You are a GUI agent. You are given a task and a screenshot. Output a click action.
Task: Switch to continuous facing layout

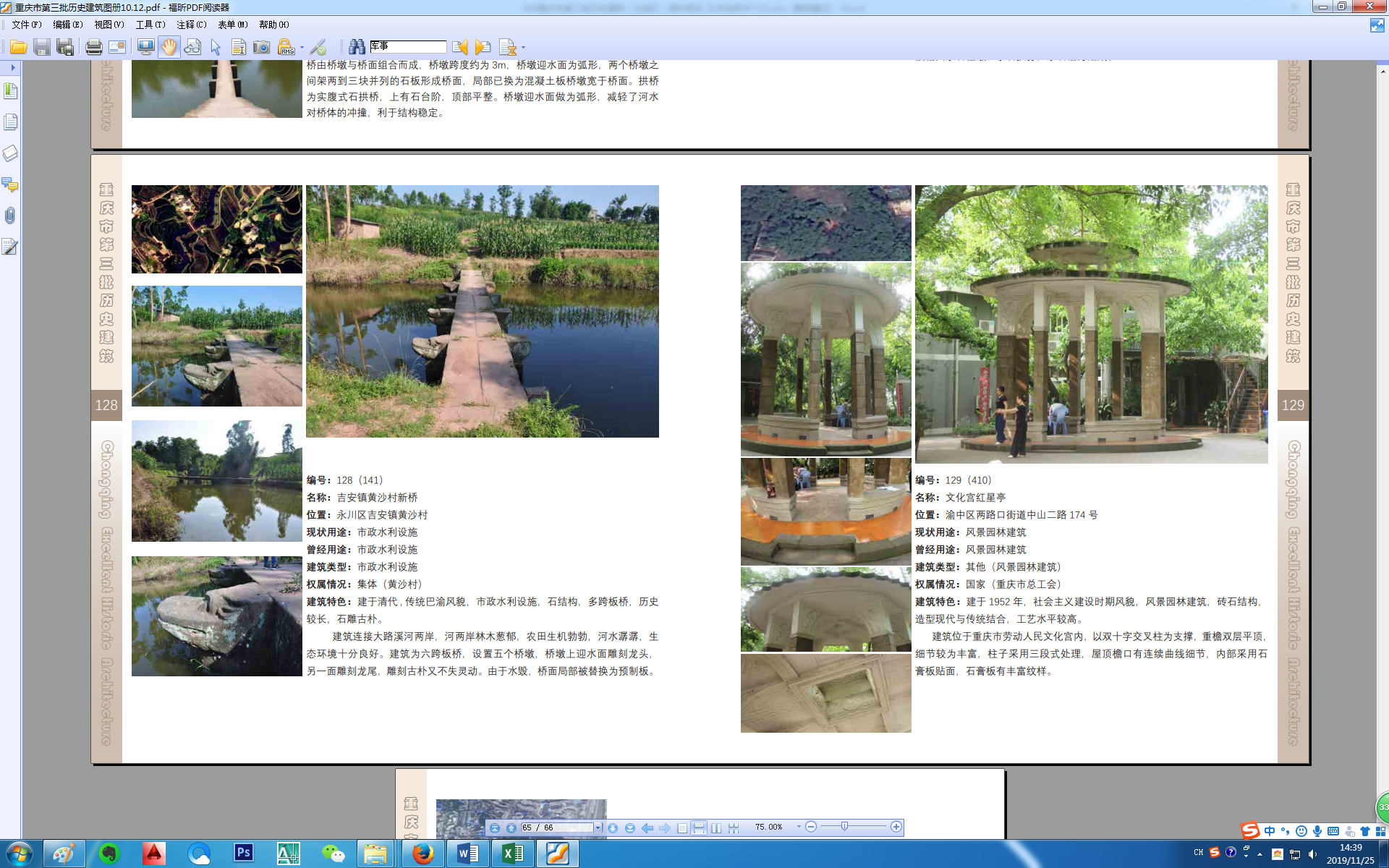coord(734,827)
